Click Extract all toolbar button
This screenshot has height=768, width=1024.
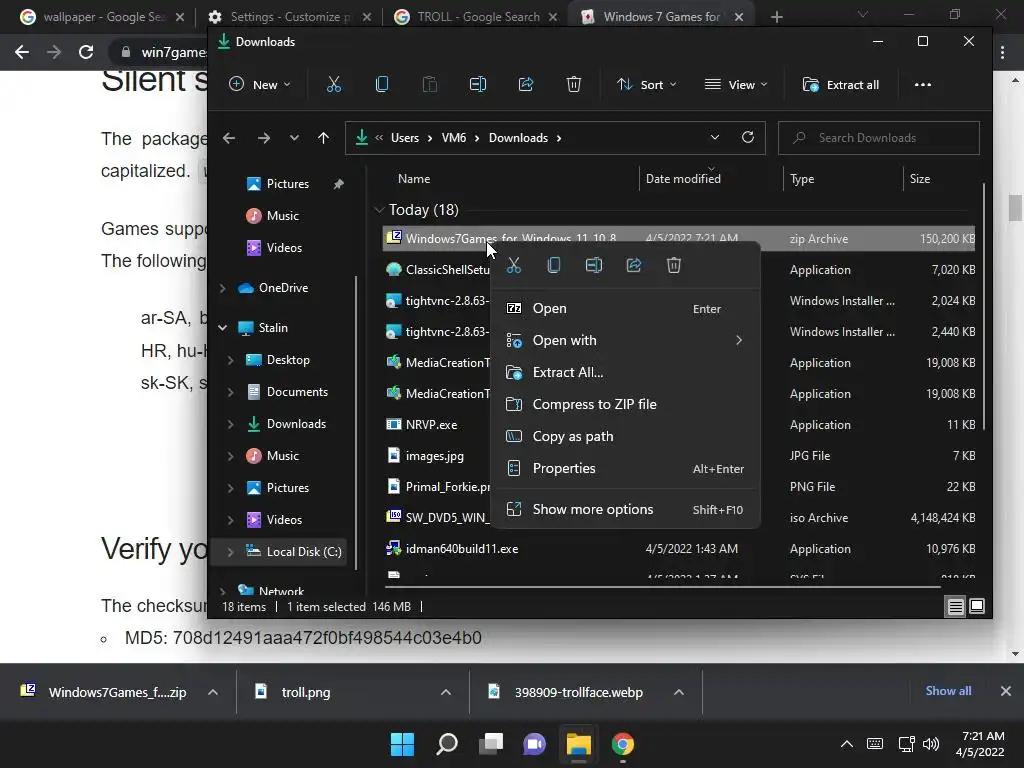point(840,84)
